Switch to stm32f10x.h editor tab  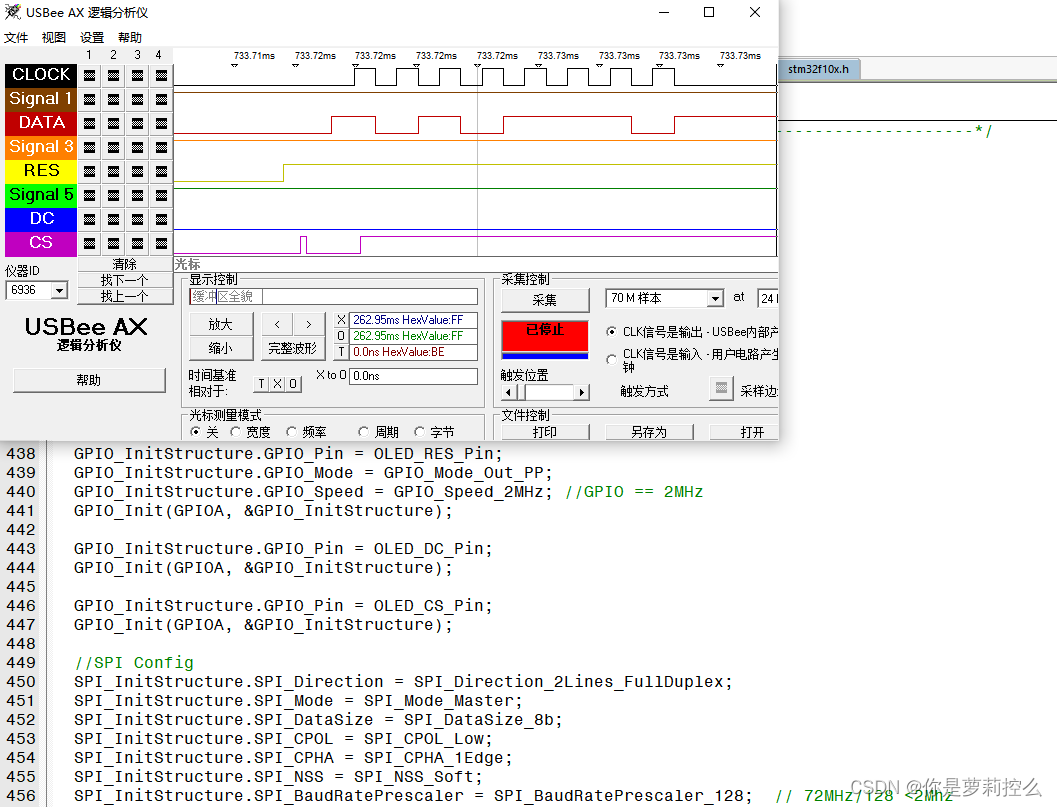818,69
